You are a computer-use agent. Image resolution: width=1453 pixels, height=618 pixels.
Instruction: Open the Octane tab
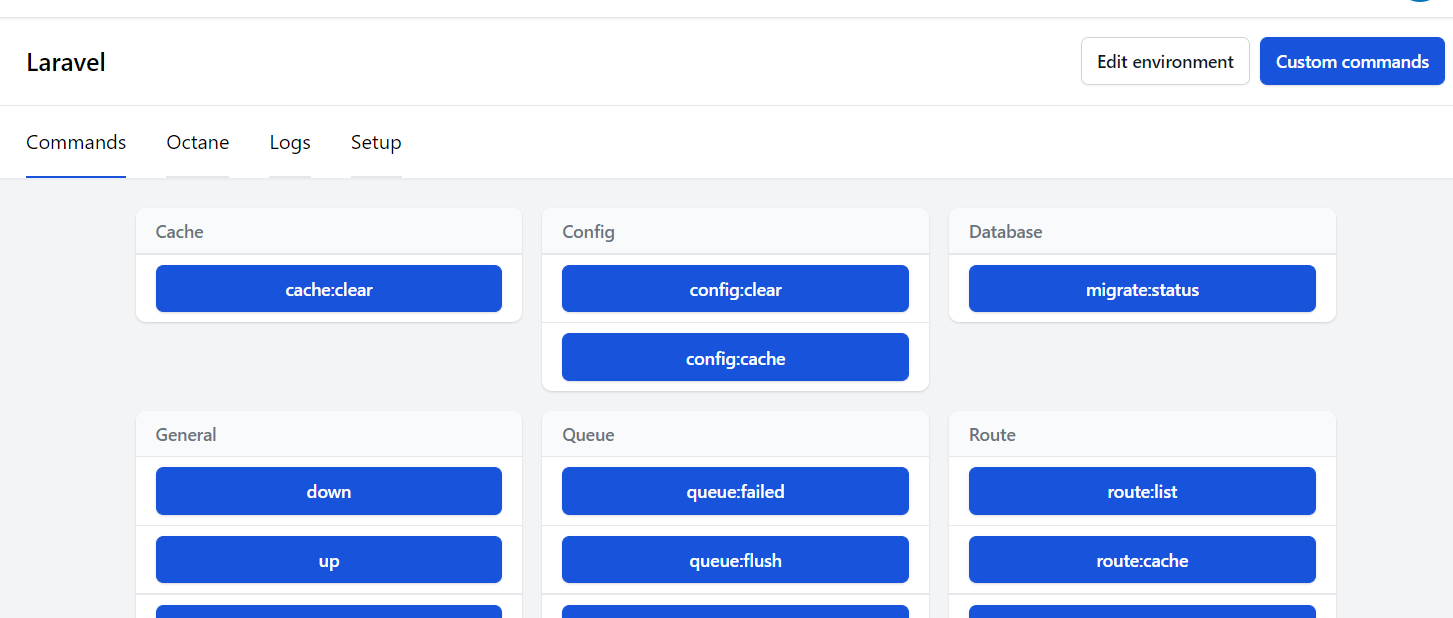tap(198, 142)
